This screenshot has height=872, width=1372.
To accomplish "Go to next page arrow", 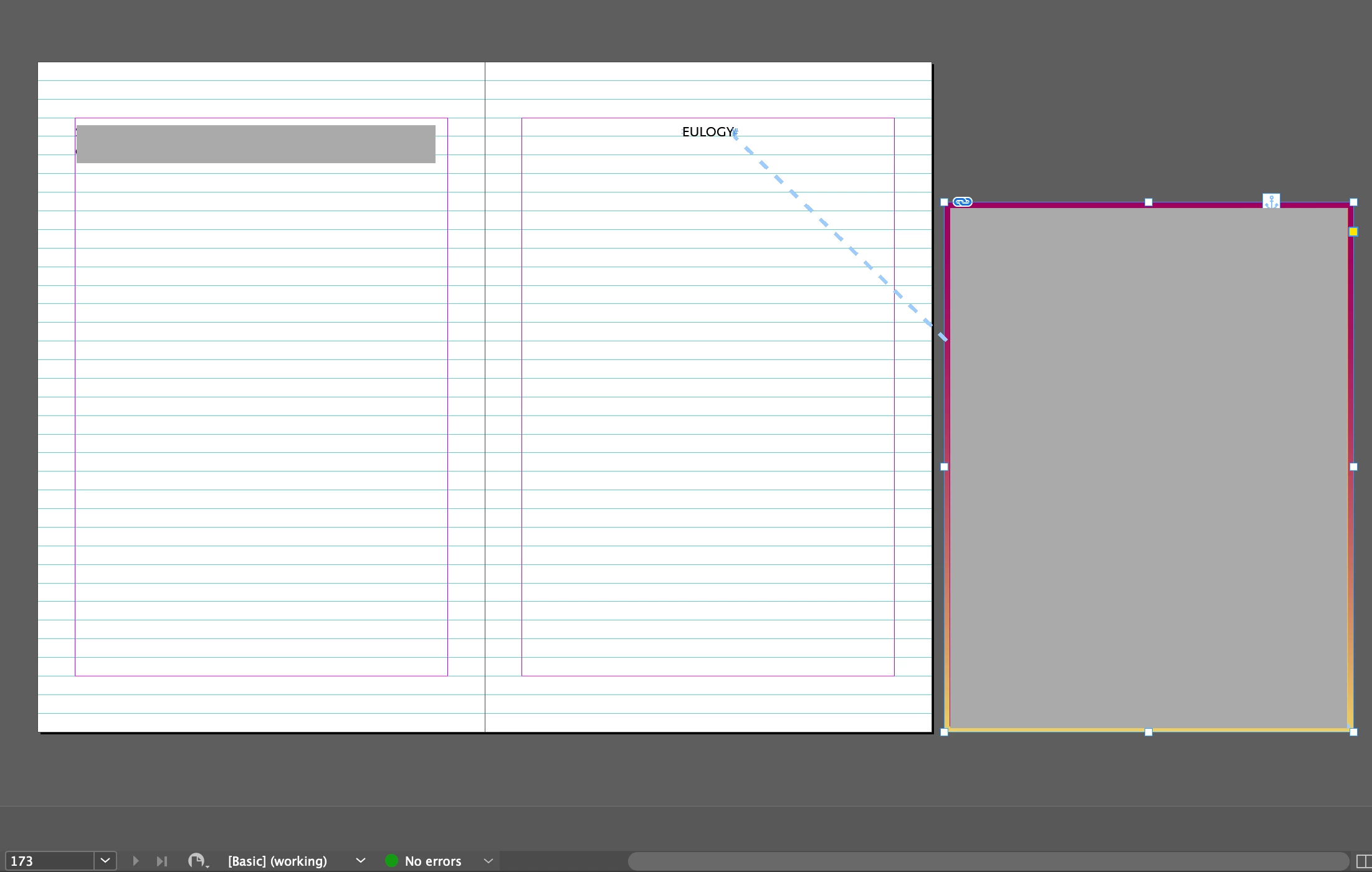I will [136, 861].
